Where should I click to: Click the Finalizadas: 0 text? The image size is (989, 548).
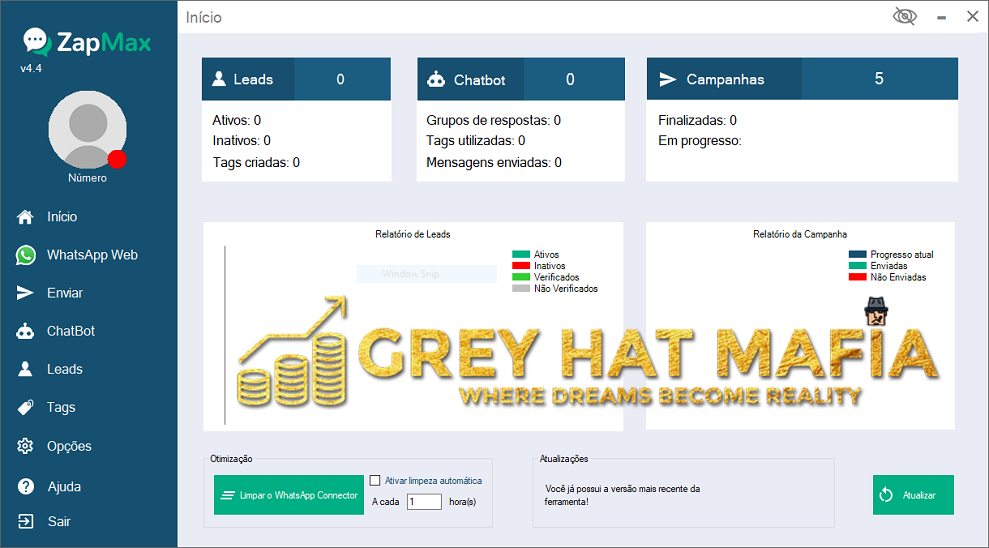point(698,120)
